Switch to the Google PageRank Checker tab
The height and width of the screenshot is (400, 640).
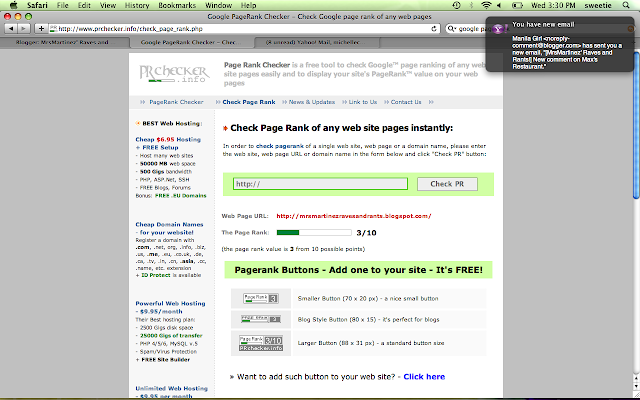191,42
